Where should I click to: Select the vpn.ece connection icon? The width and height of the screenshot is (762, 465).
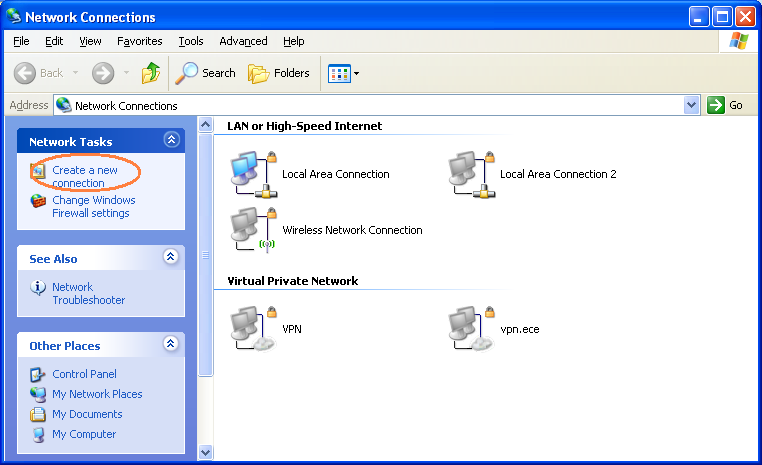point(471,328)
